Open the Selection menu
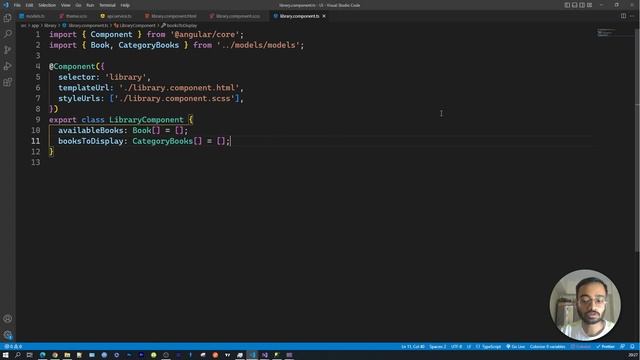Image resolution: width=640 pixels, height=360 pixels. click(x=47, y=5)
